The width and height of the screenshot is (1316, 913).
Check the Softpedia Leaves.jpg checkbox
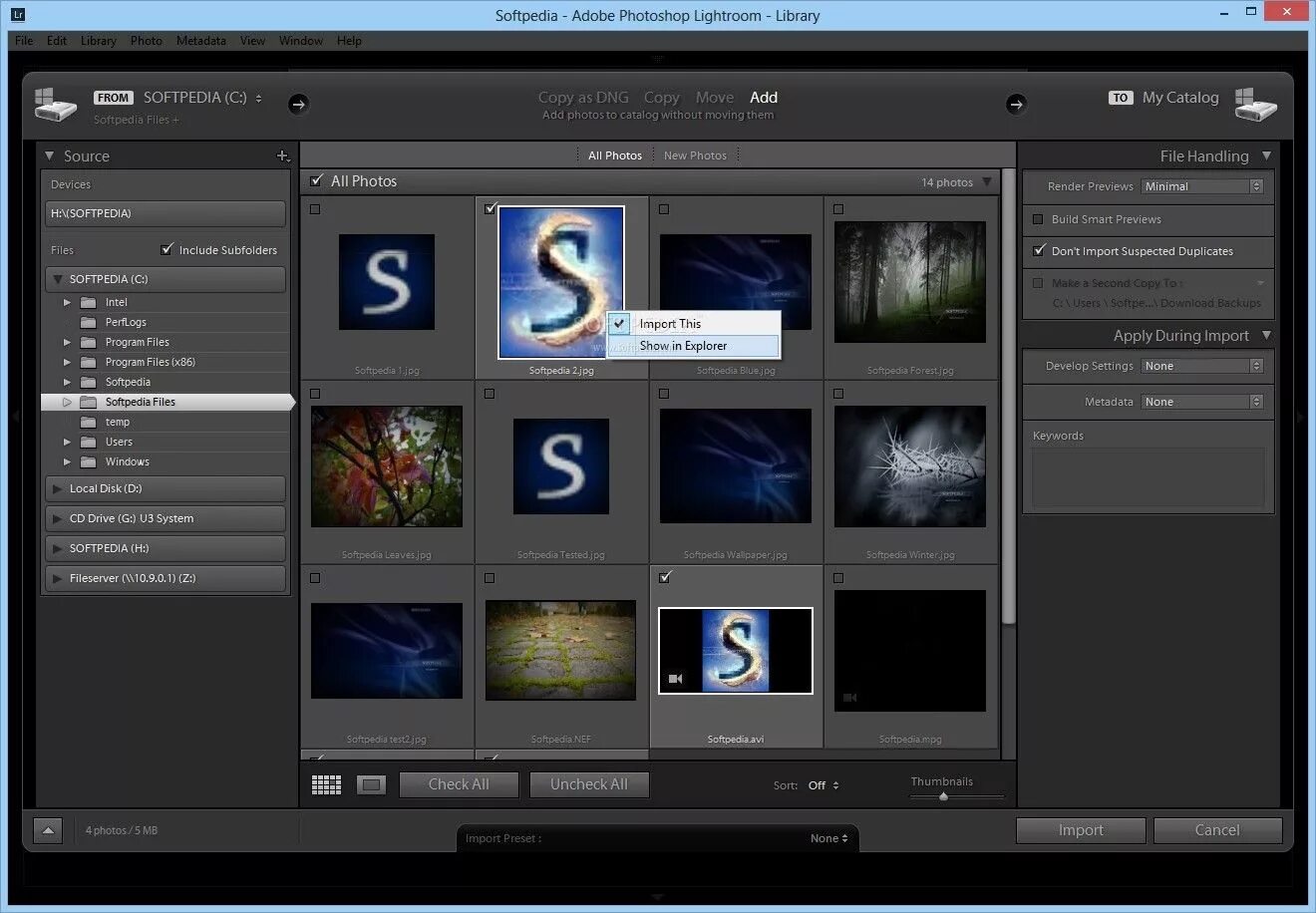coord(315,394)
